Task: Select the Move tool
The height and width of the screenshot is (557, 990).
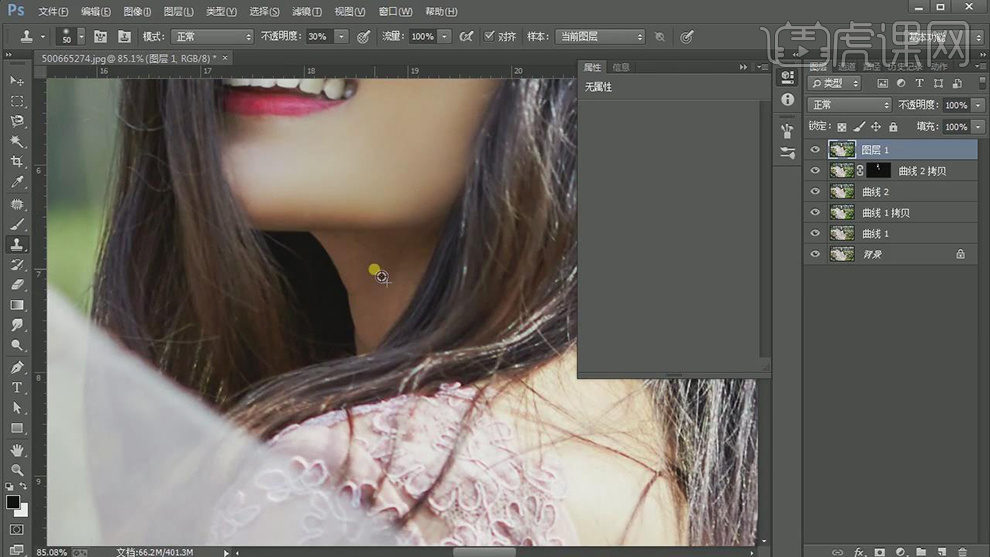Action: click(17, 81)
